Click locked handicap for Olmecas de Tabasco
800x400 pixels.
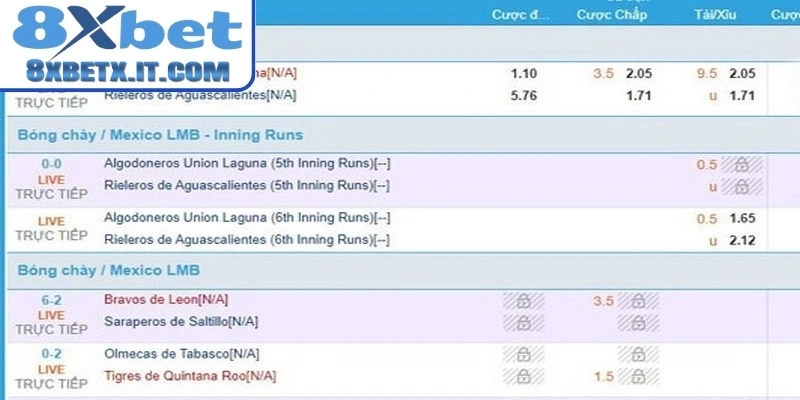tap(638, 354)
